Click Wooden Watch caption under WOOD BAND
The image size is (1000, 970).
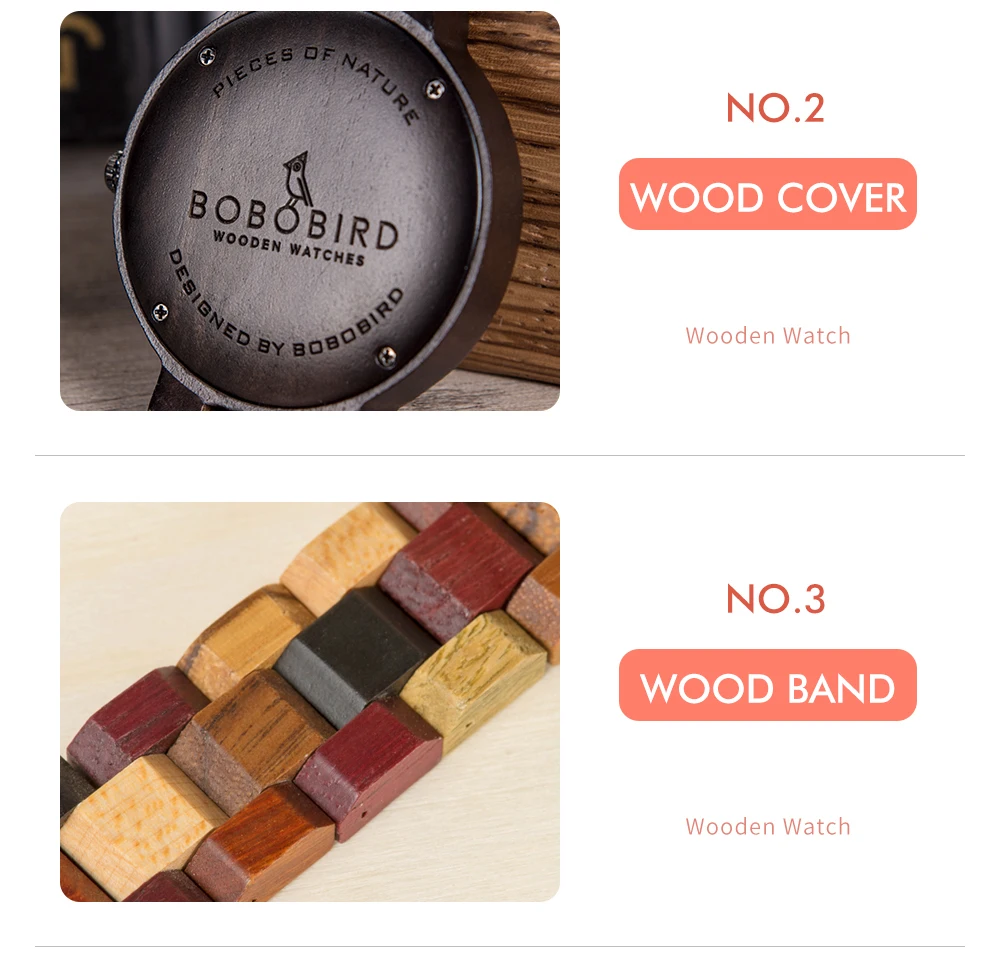click(768, 827)
